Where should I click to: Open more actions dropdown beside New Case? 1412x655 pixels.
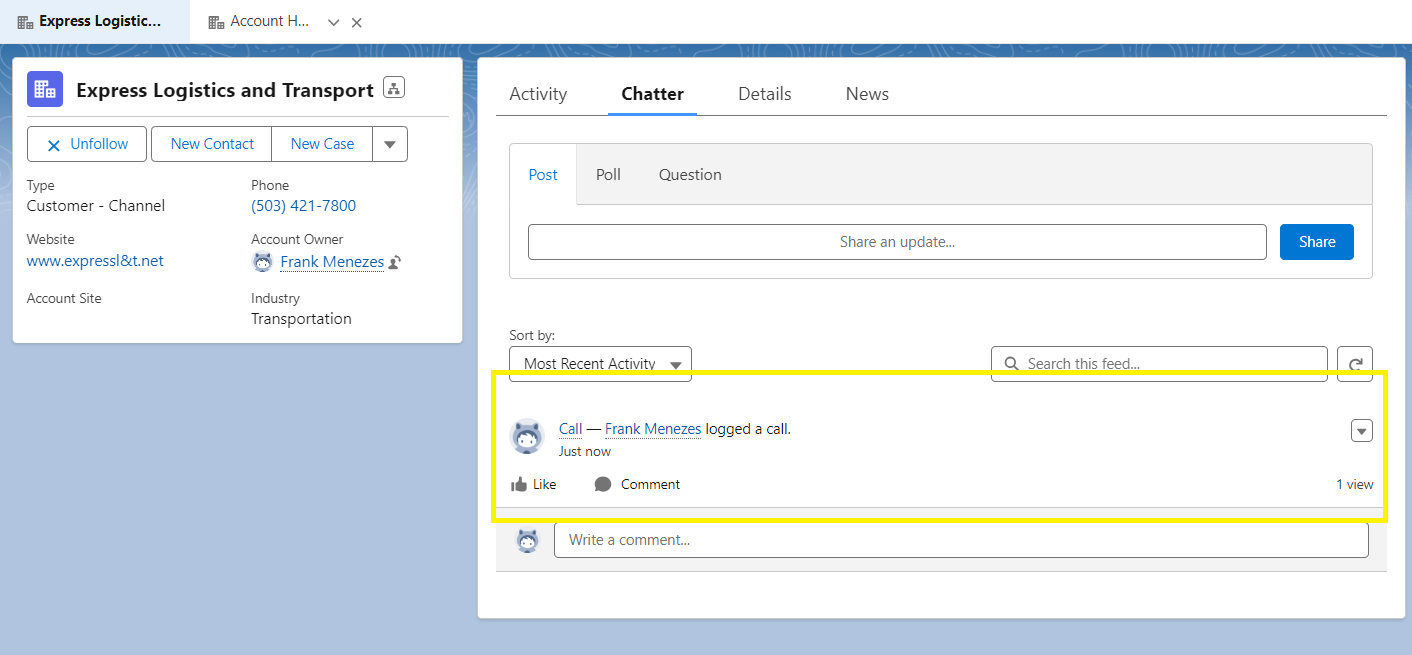[390, 144]
